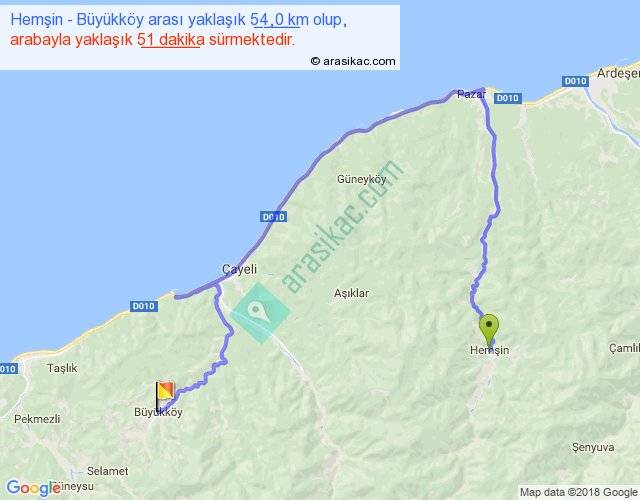The height and width of the screenshot is (500, 640).
Task: Click the D010 shield directly right of Pazar
Action: click(x=508, y=98)
